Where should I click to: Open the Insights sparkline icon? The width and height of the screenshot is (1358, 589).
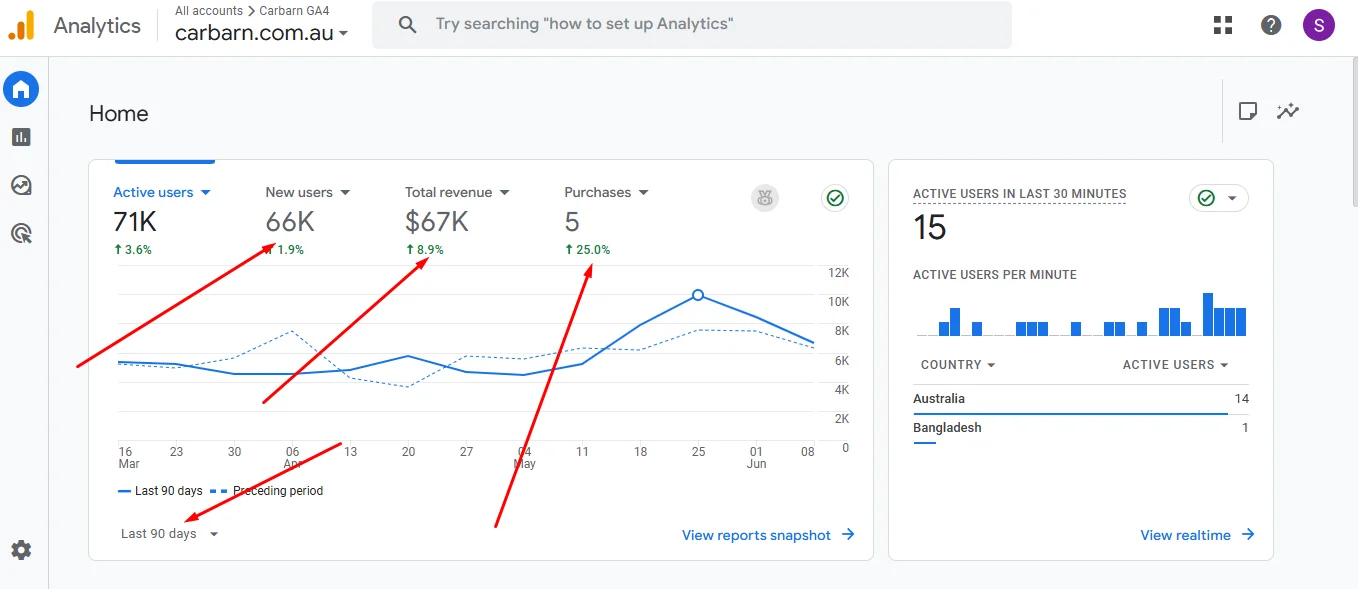coord(1288,111)
